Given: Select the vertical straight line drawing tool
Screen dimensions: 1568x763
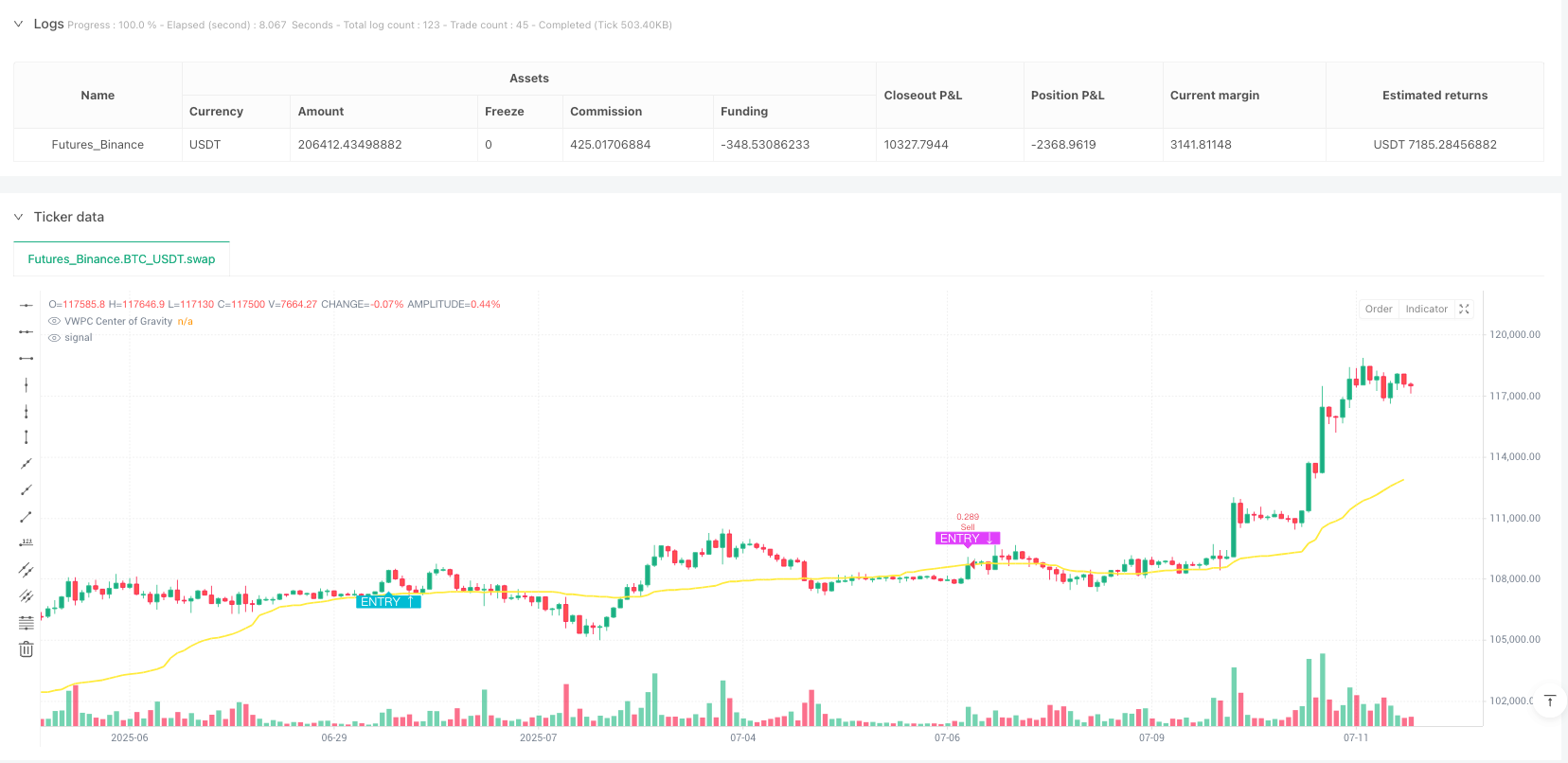Looking at the screenshot, I should coord(27,384).
